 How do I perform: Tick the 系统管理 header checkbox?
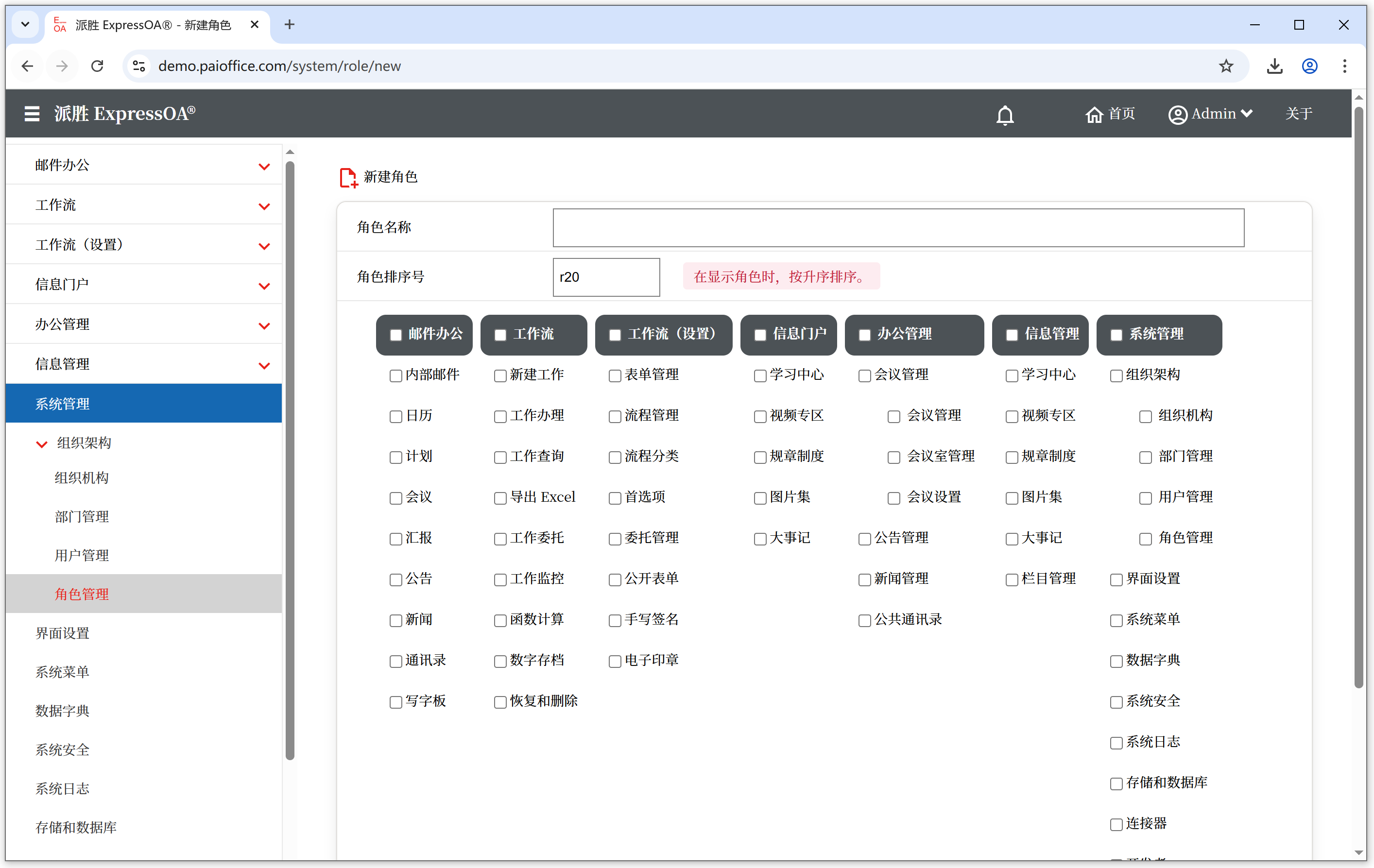1116,335
